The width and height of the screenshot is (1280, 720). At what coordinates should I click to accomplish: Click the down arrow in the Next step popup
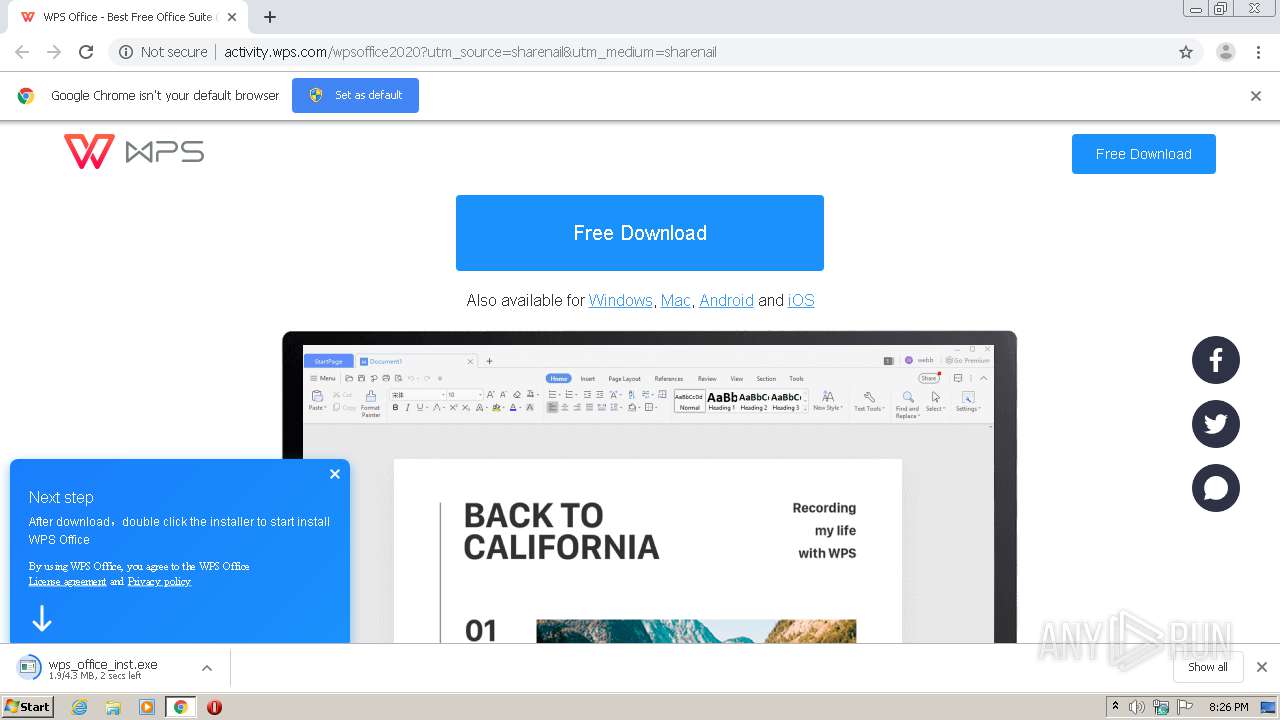(x=41, y=619)
